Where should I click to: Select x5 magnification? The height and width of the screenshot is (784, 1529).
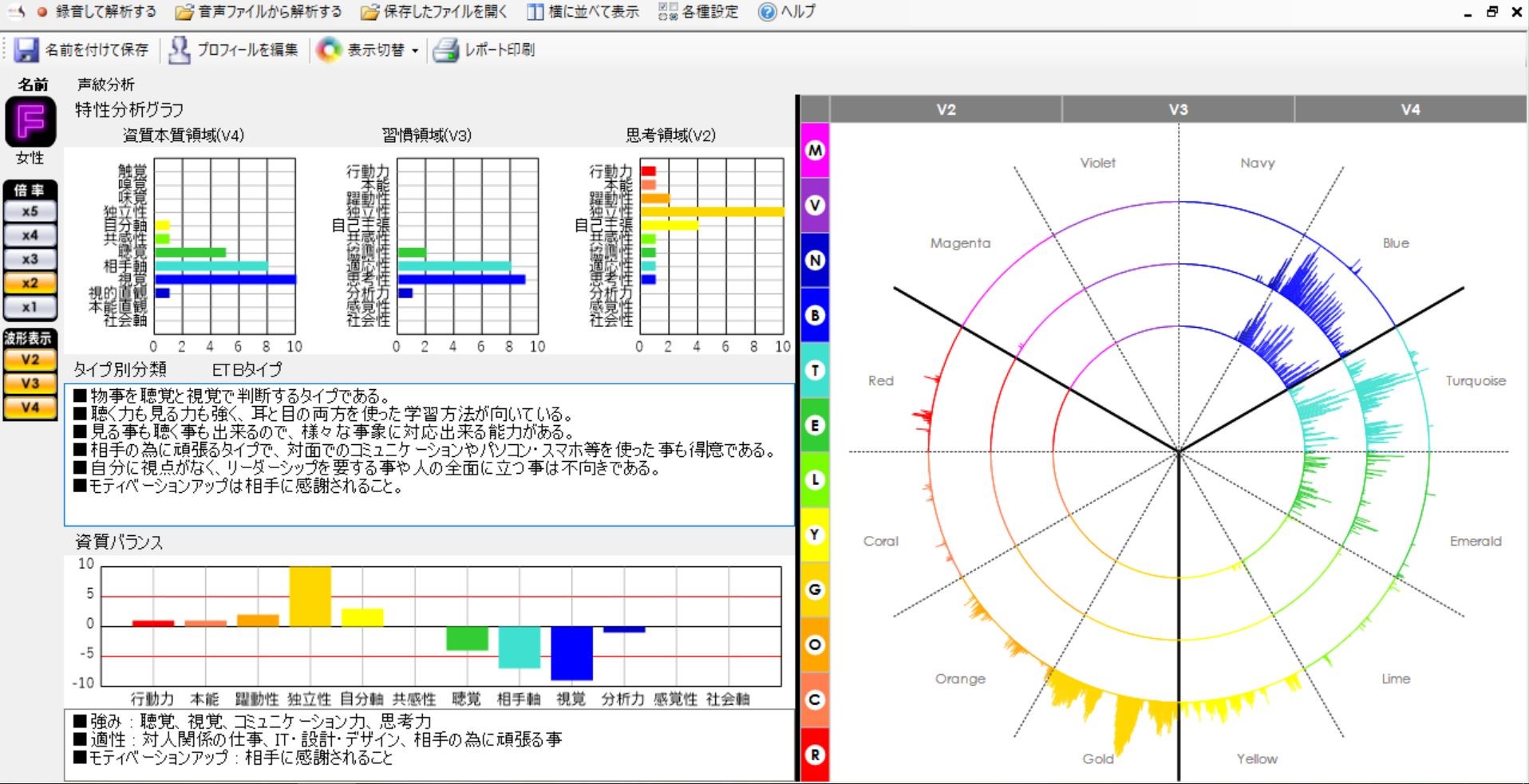tap(30, 211)
